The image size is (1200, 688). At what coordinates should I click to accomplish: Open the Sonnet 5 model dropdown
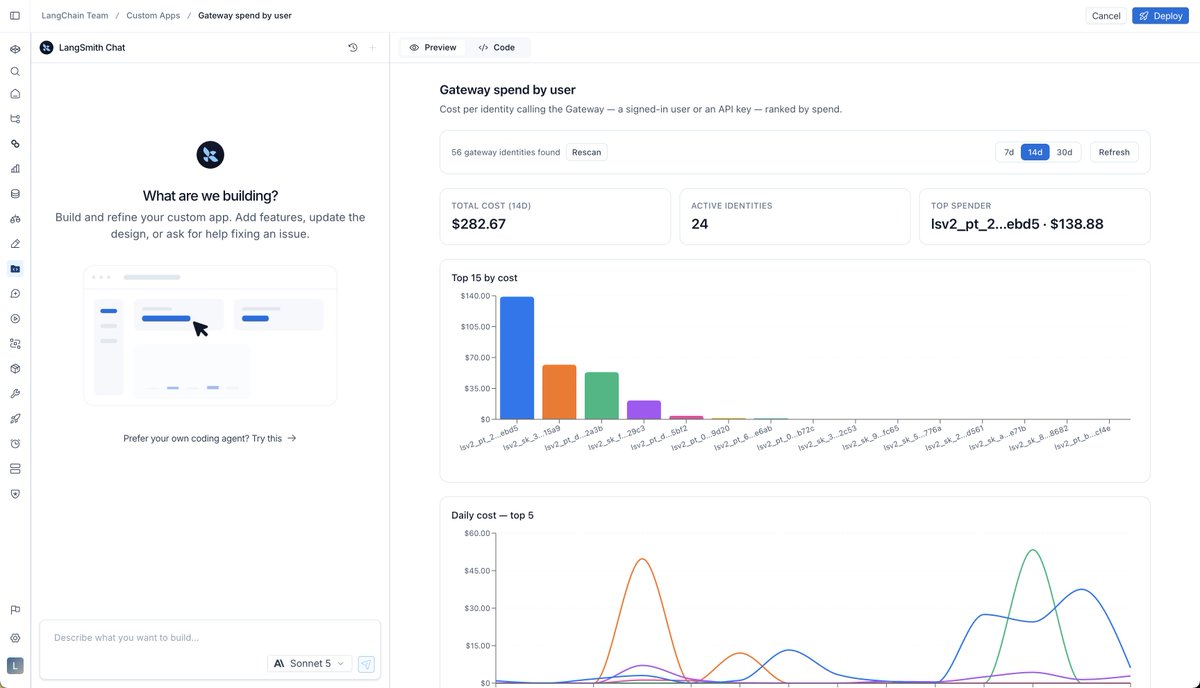tap(310, 663)
